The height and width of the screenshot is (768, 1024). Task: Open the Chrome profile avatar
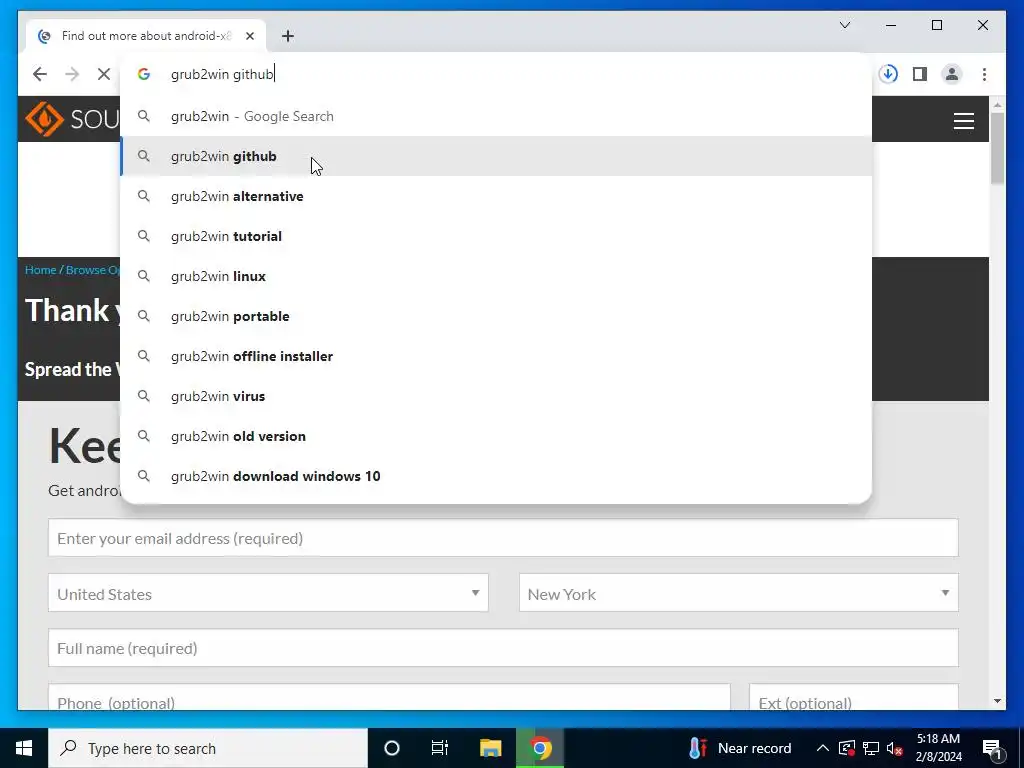tap(952, 74)
